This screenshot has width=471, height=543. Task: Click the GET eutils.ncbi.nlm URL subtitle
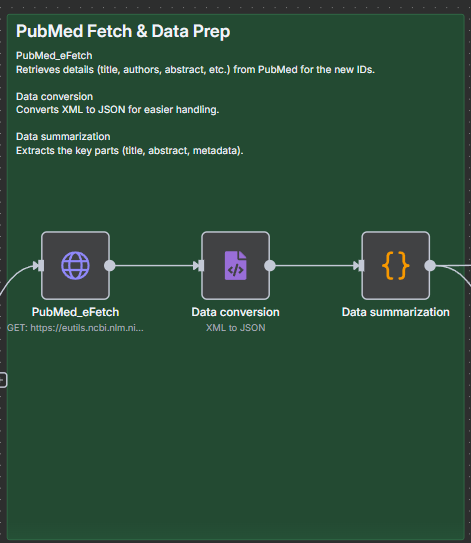(x=75, y=328)
